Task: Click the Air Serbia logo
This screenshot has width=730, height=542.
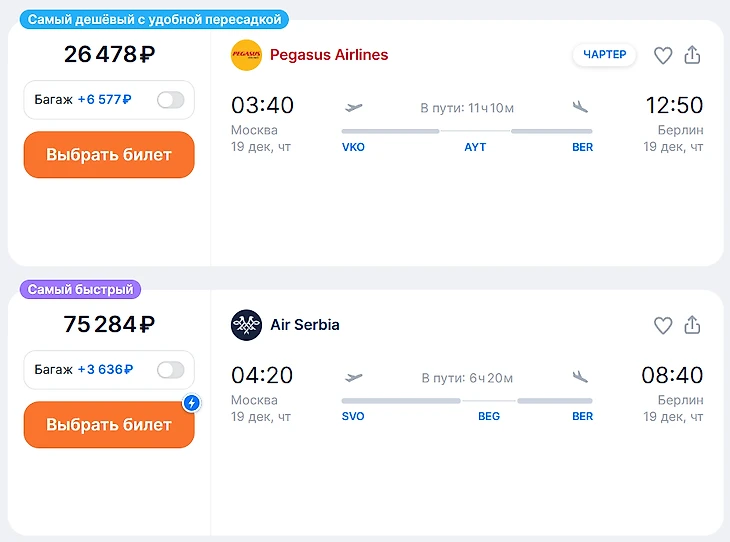Action: point(246,325)
